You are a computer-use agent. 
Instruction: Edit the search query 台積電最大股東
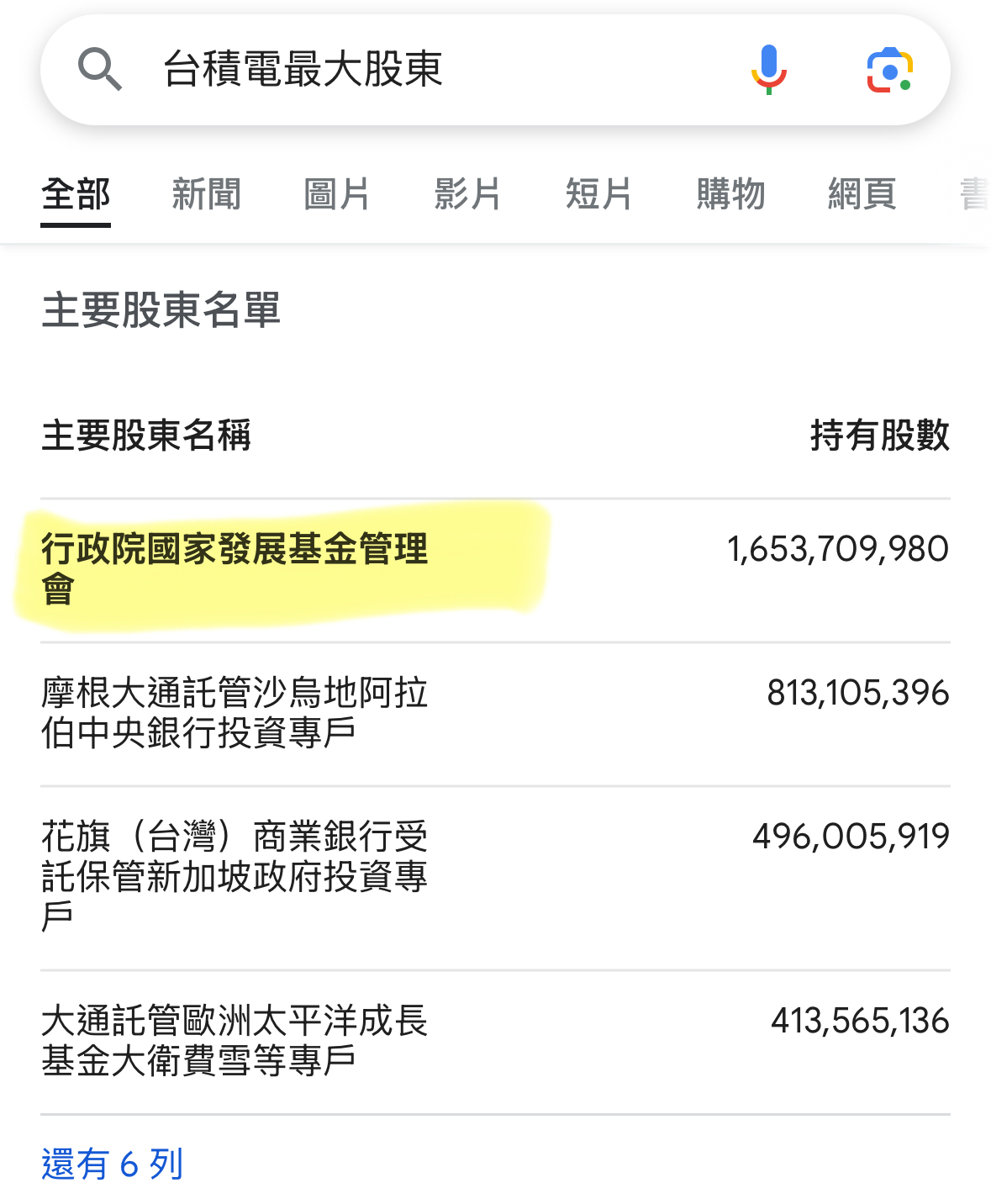(x=303, y=69)
